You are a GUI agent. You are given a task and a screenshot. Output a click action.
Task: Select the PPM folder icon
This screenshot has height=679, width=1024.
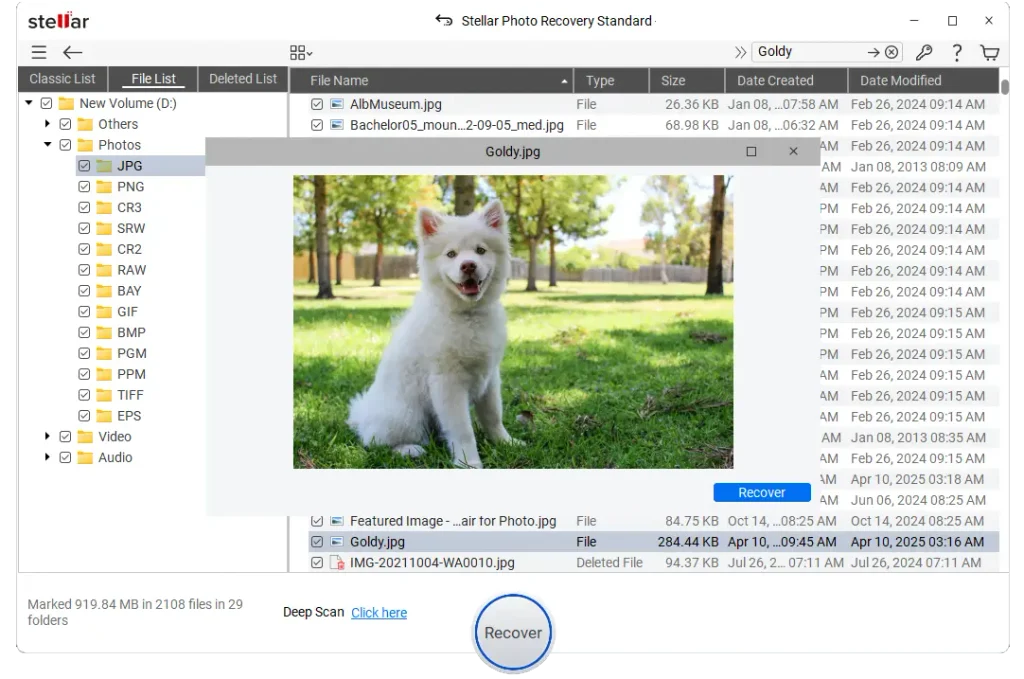point(104,375)
